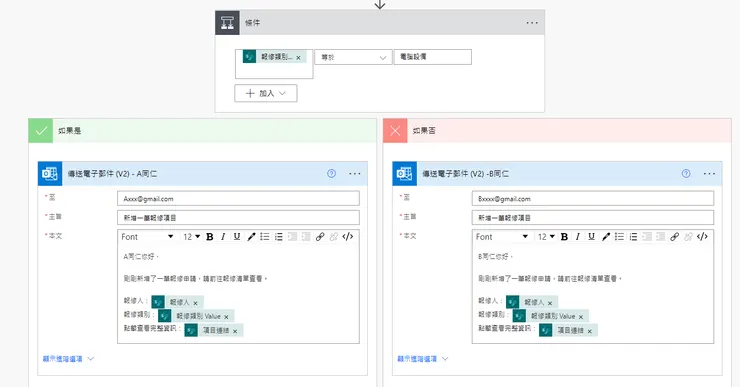Click subject field in A同仁 card
The image size is (740, 387).
click(x=238, y=218)
